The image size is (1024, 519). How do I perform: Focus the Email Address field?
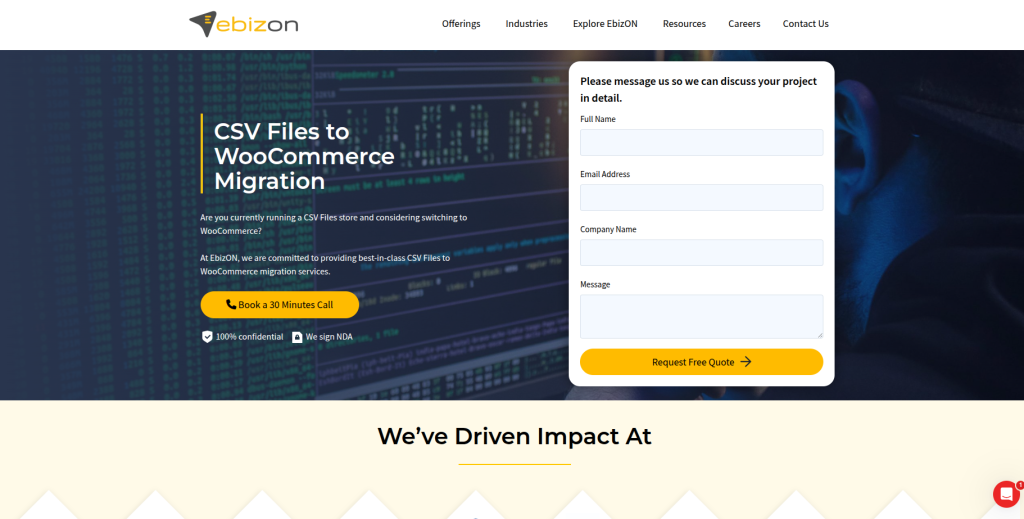point(701,197)
